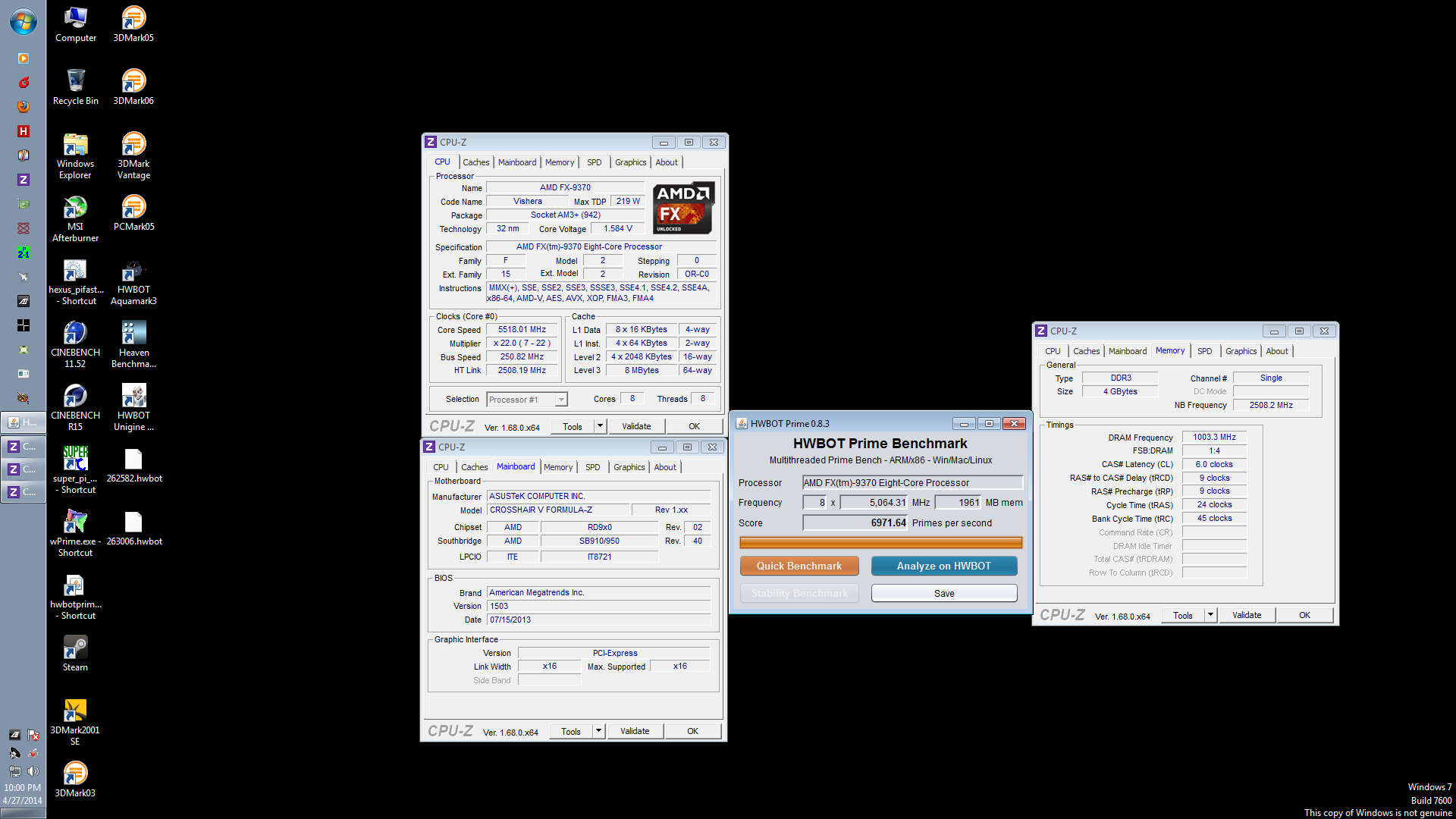Open the MSI Afterburner desktop icon
The width and height of the screenshot is (1456, 819).
(x=75, y=218)
